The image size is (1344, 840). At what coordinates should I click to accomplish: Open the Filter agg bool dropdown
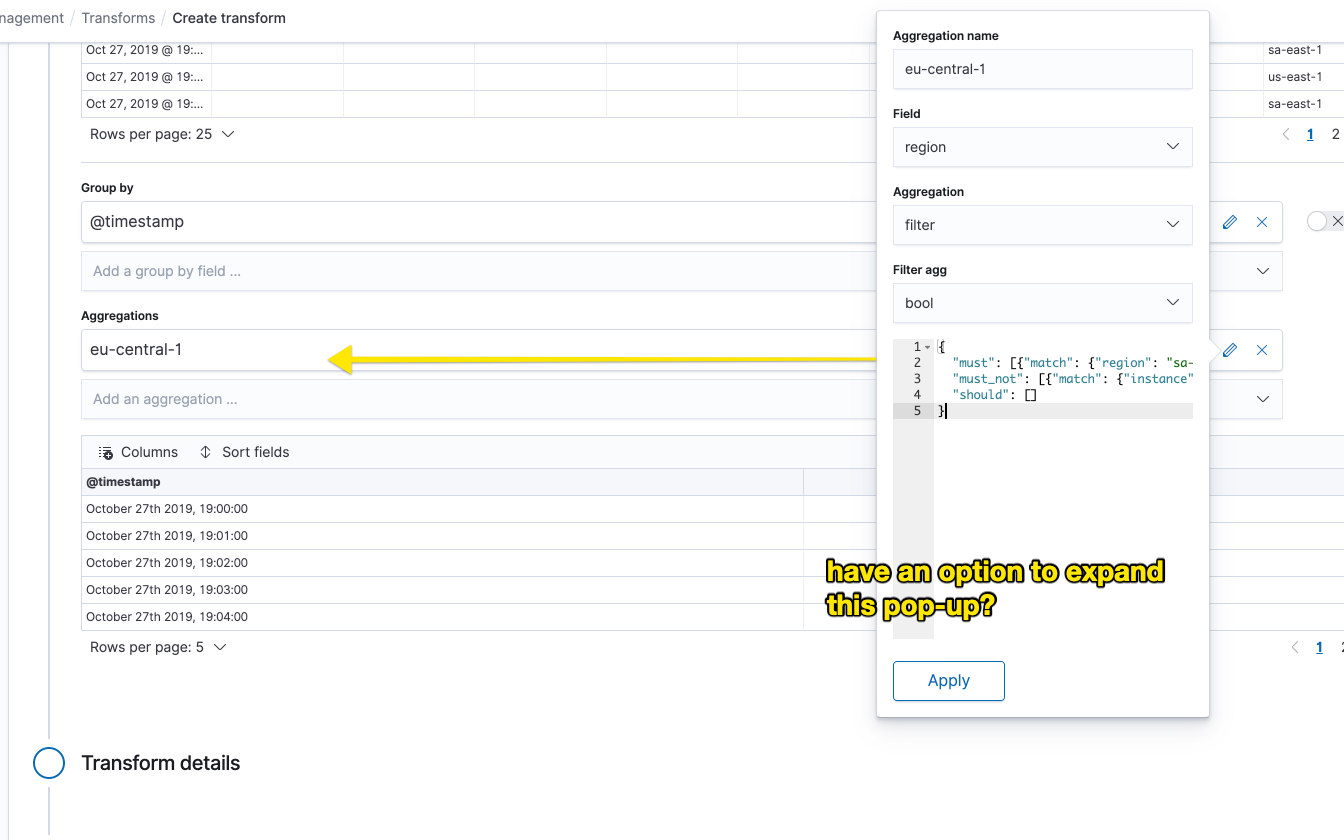(x=1043, y=303)
